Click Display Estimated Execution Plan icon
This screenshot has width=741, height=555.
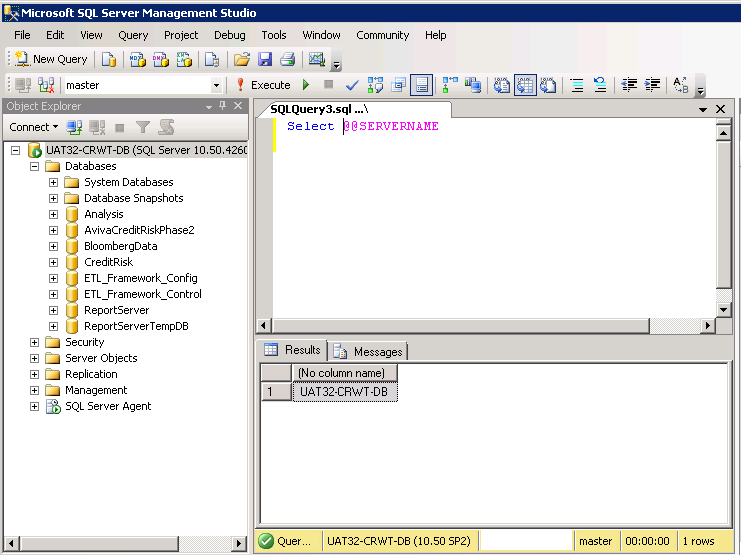(375, 85)
